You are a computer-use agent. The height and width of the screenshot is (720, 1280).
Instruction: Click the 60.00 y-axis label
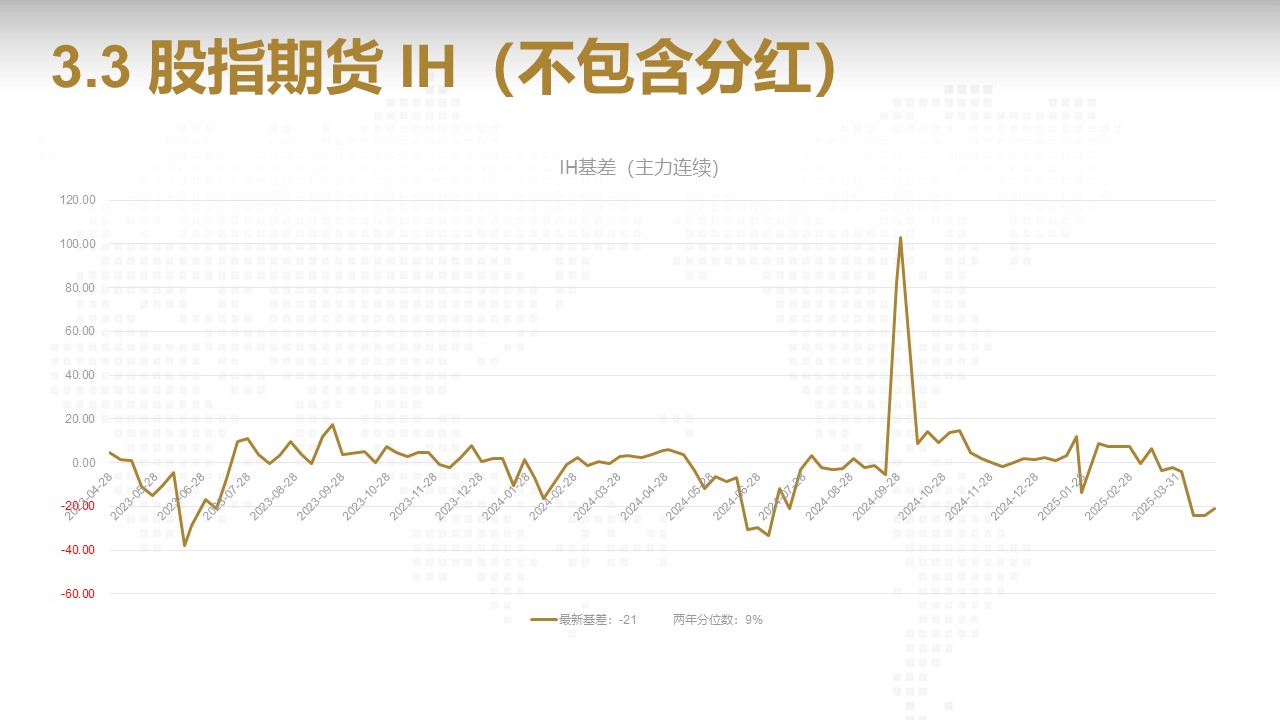[x=79, y=331]
